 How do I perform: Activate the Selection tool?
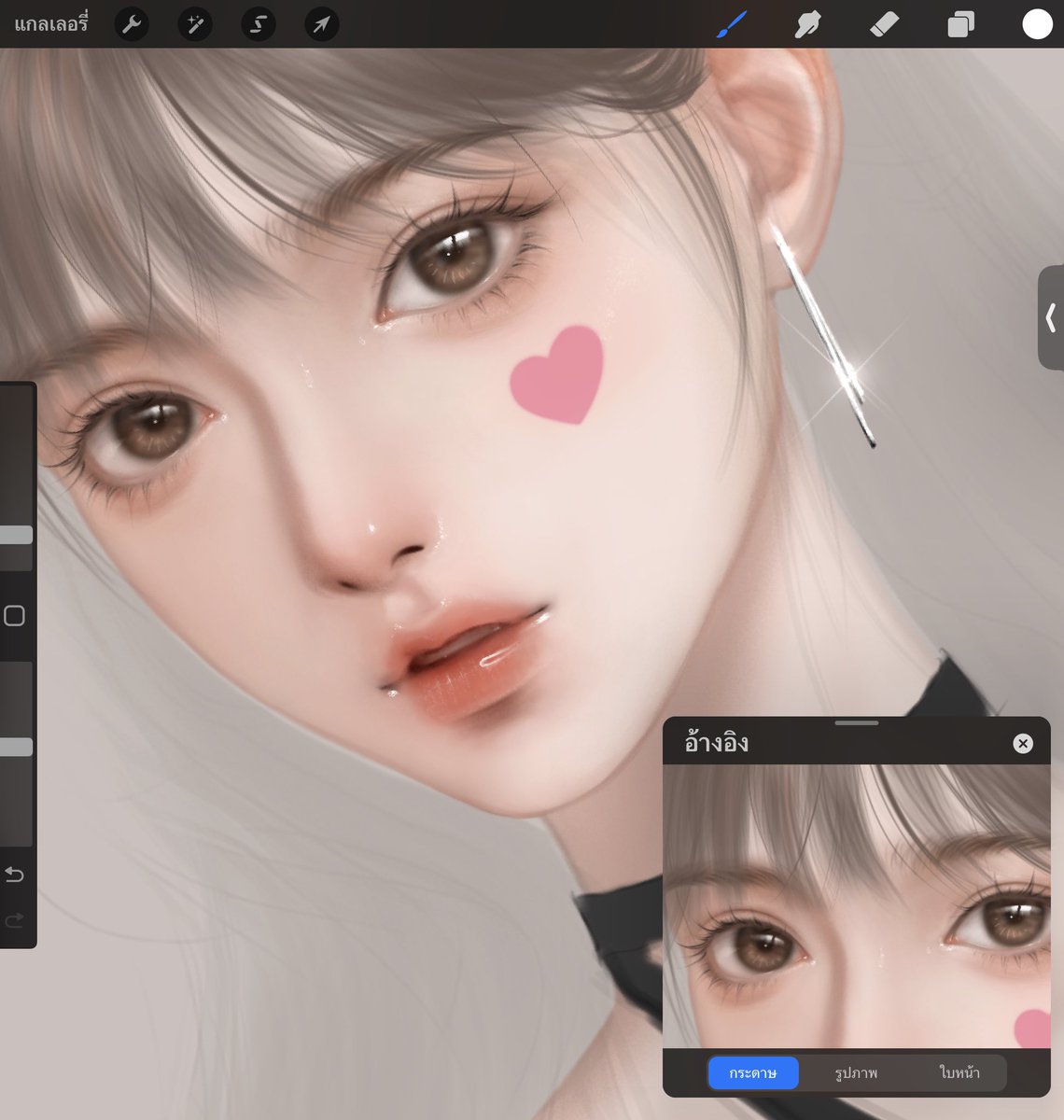click(x=258, y=24)
